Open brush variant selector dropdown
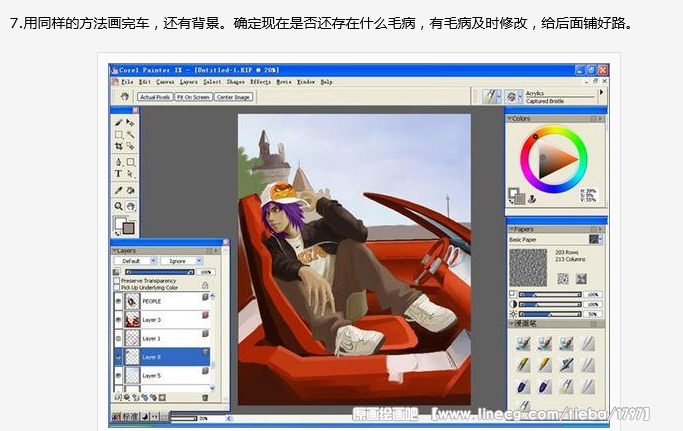 (513, 96)
